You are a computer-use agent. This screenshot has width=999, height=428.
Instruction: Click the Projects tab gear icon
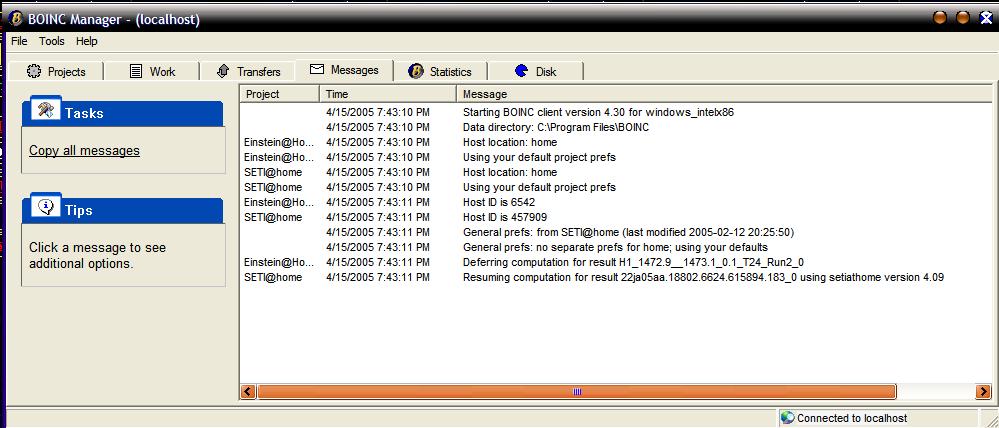pos(35,71)
